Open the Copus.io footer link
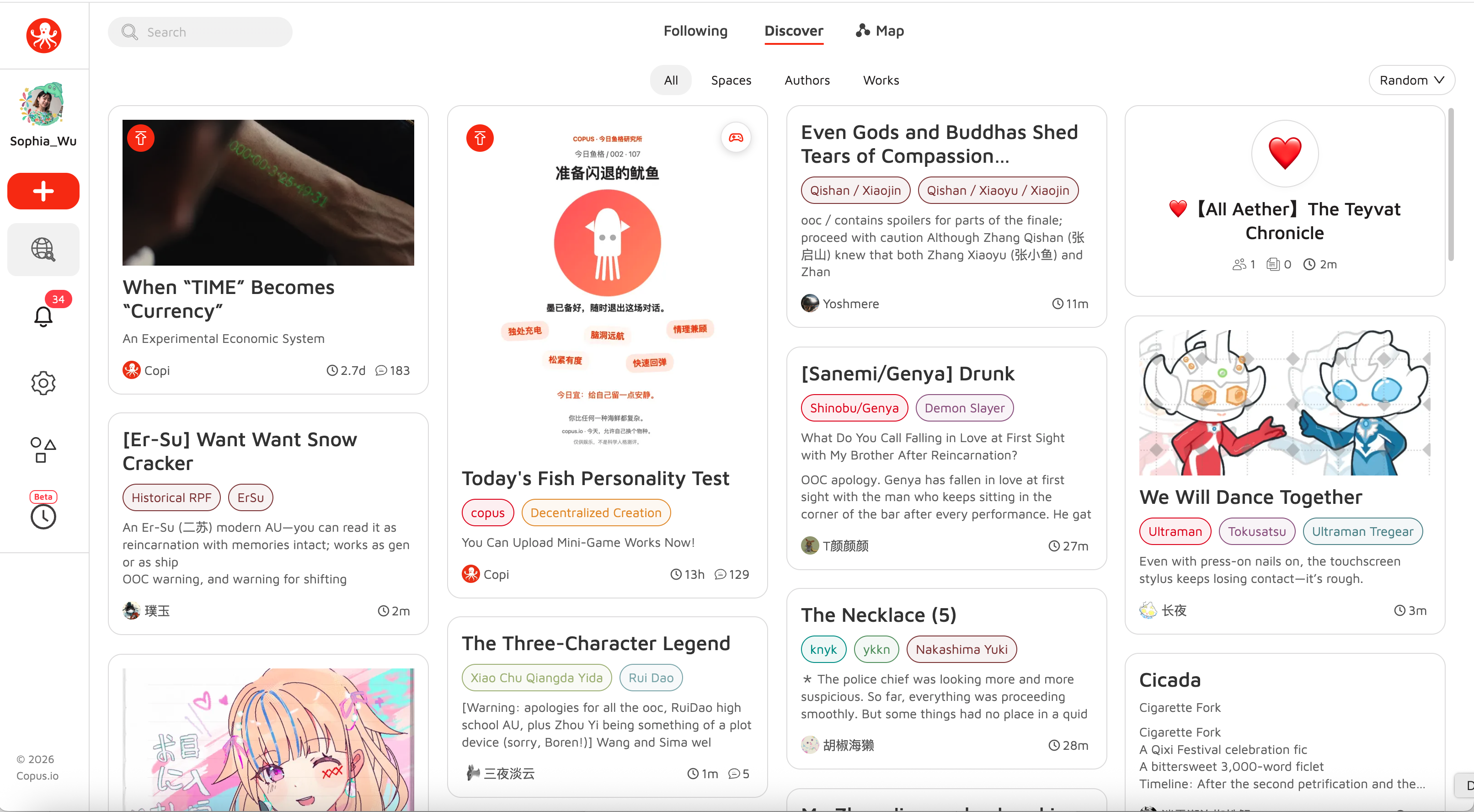Viewport: 1474px width, 812px height. pos(37,776)
